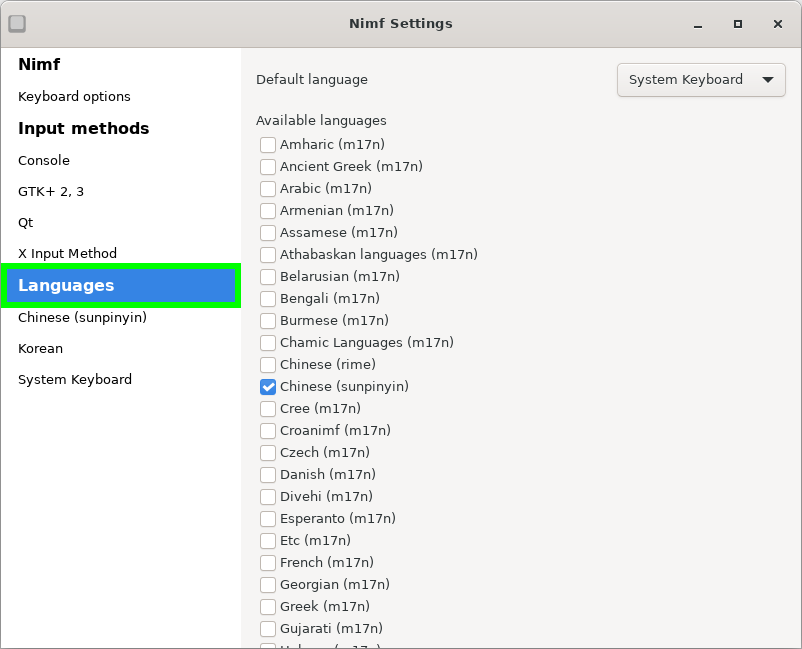Viewport: 802px width, 649px height.
Task: Close the Nimf Settings window
Action: (x=777, y=23)
